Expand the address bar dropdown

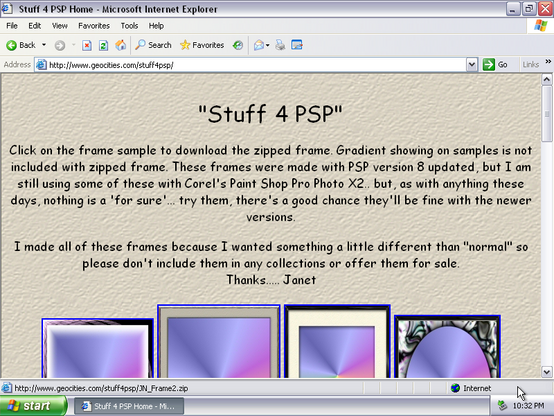pyautogui.click(x=472, y=65)
